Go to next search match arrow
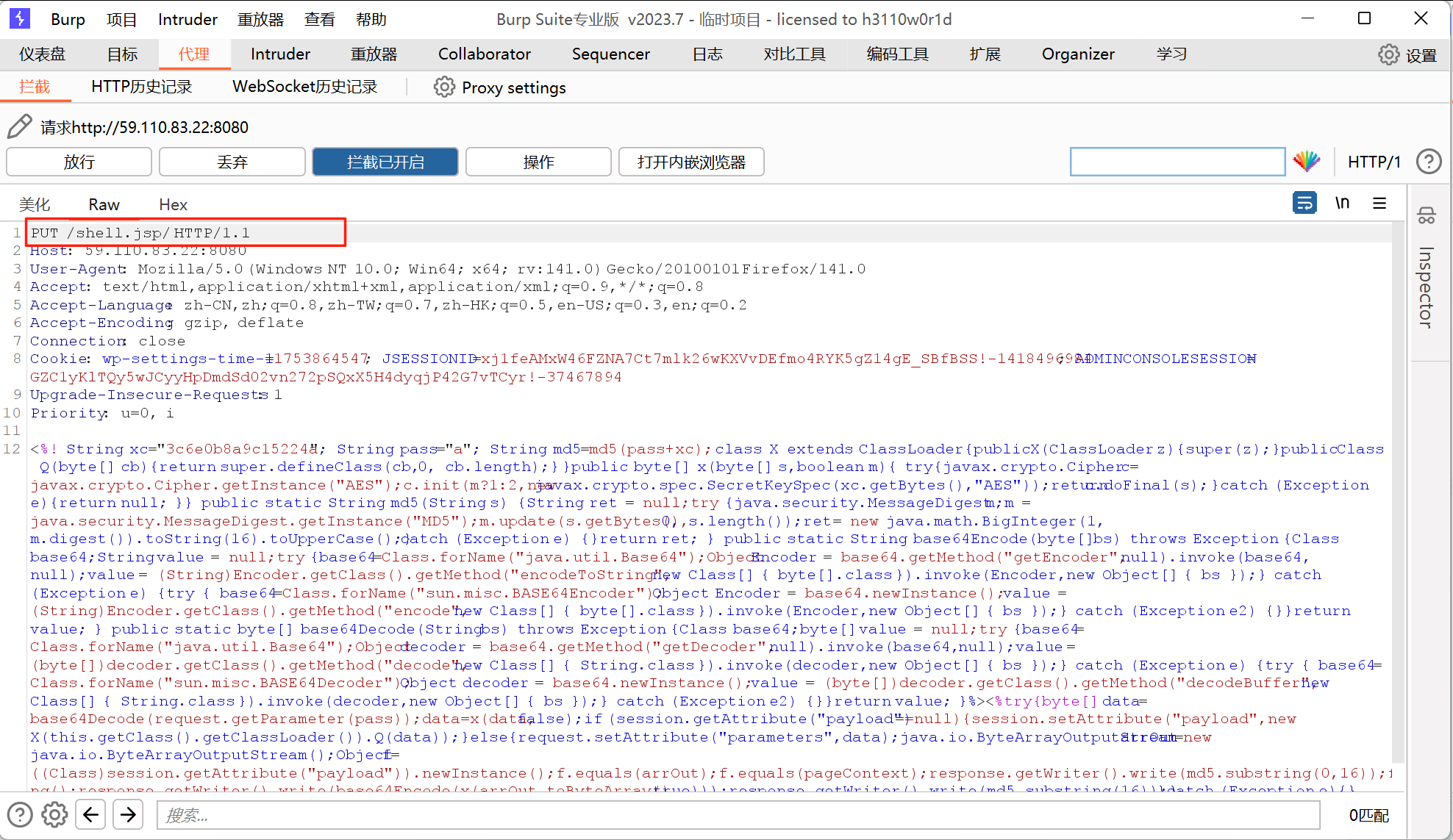The width and height of the screenshot is (1453, 840). [128, 814]
